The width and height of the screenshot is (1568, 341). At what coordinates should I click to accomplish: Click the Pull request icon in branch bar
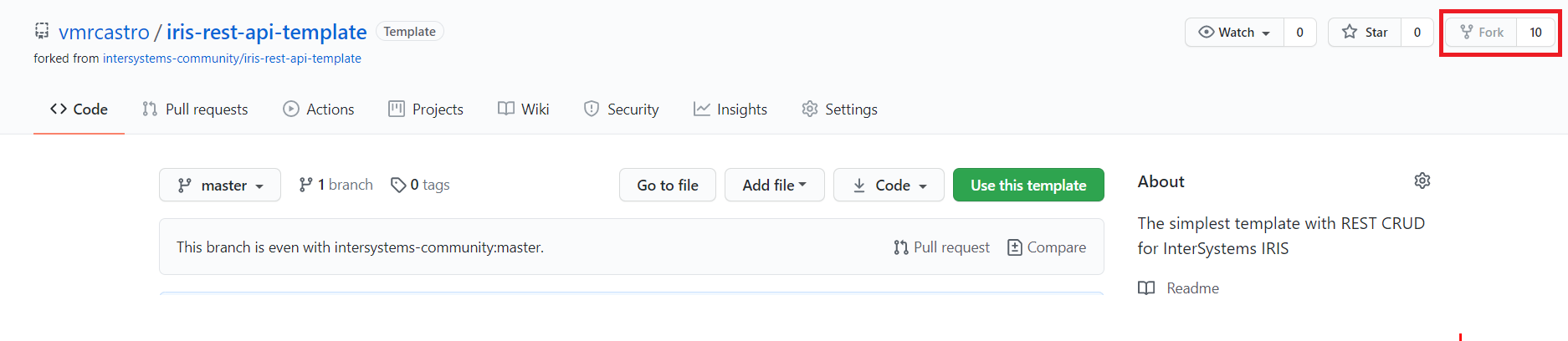point(901,247)
